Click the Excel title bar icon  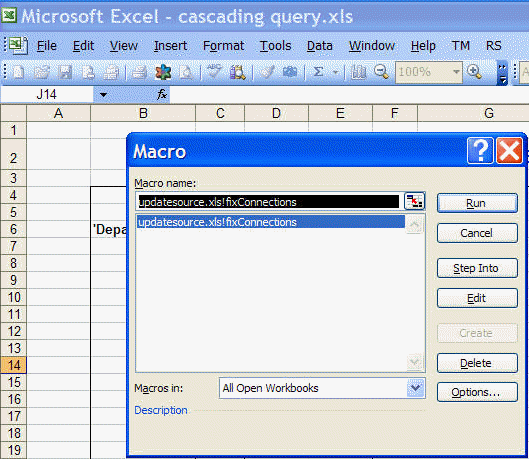[x=9, y=15]
